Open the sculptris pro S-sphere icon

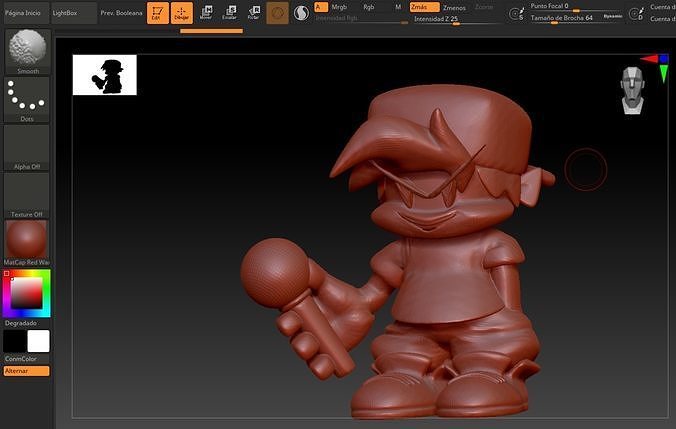click(x=301, y=13)
